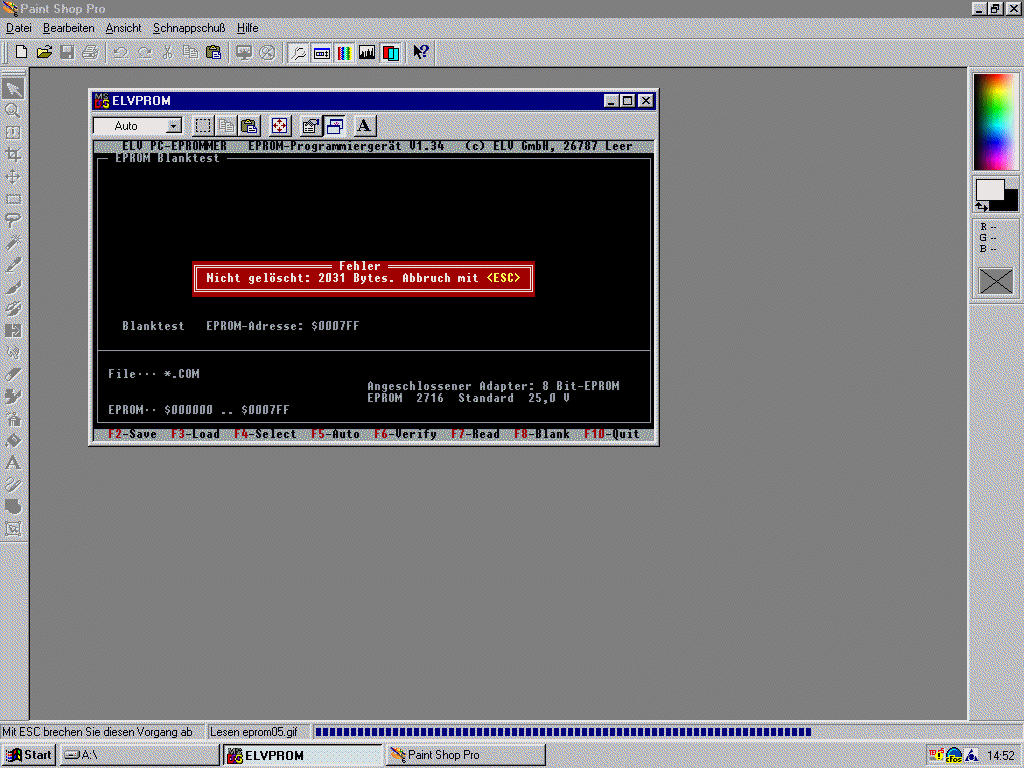1024x768 pixels.
Task: Switch to ELVPROM in the taskbar
Action: (303, 756)
